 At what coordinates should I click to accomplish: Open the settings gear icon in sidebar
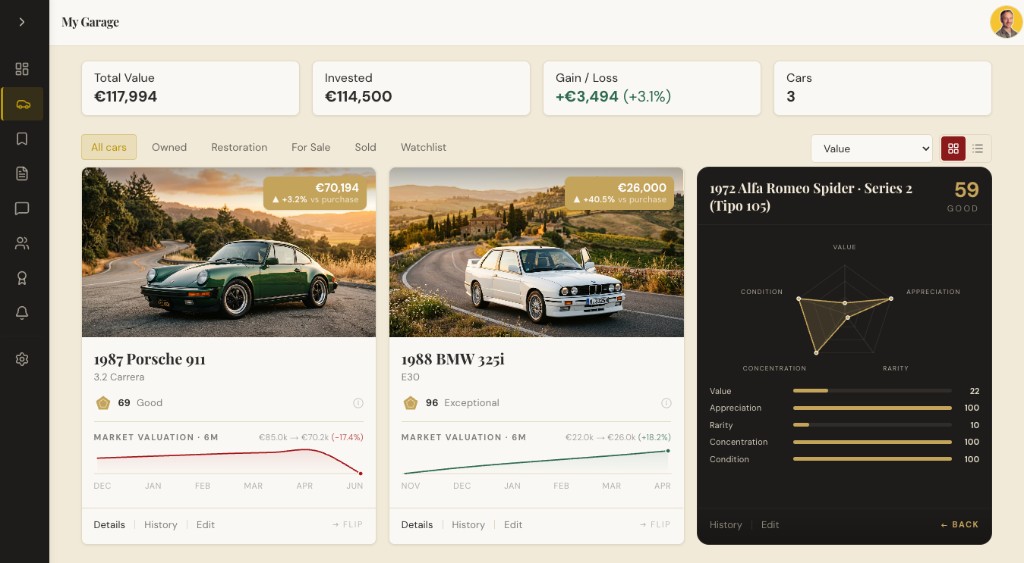click(22, 359)
